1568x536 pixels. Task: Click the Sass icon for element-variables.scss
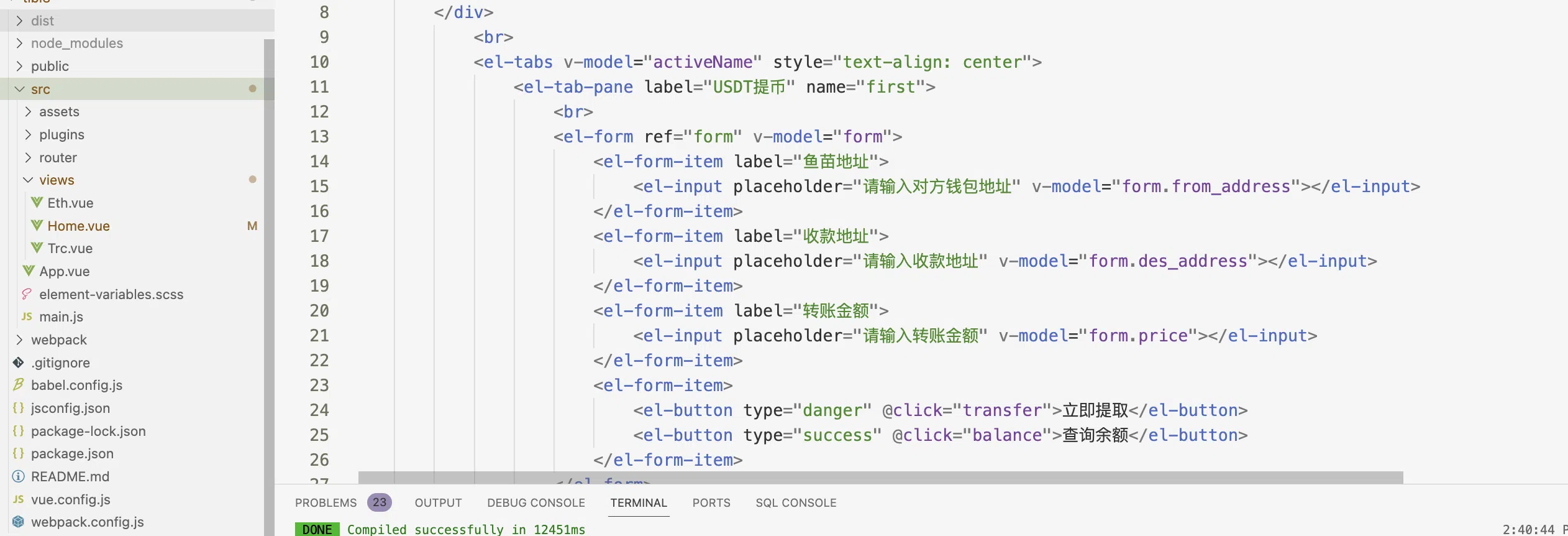pyautogui.click(x=27, y=294)
